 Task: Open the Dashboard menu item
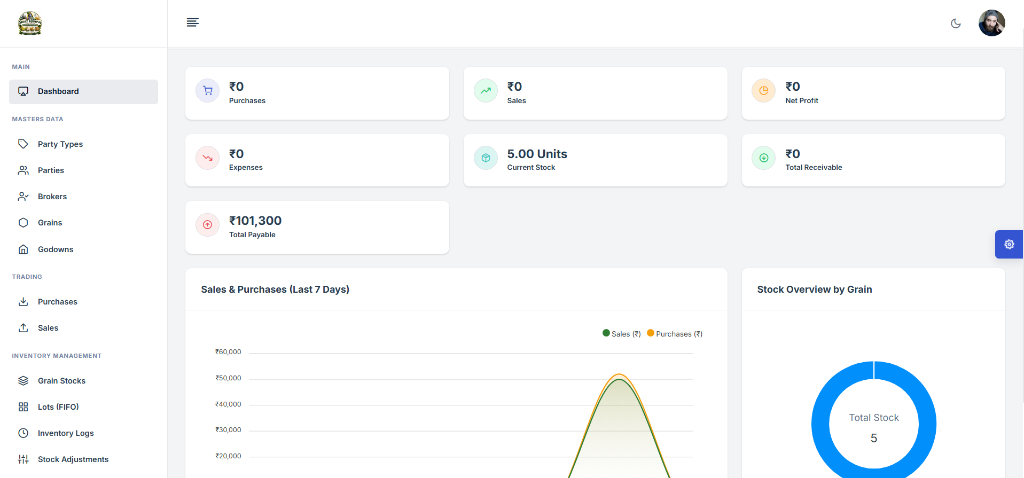[84, 91]
